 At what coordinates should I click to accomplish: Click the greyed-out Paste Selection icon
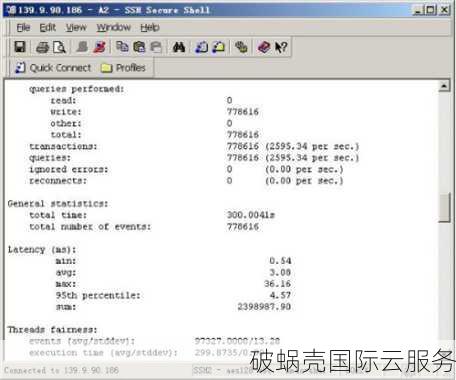point(156,47)
